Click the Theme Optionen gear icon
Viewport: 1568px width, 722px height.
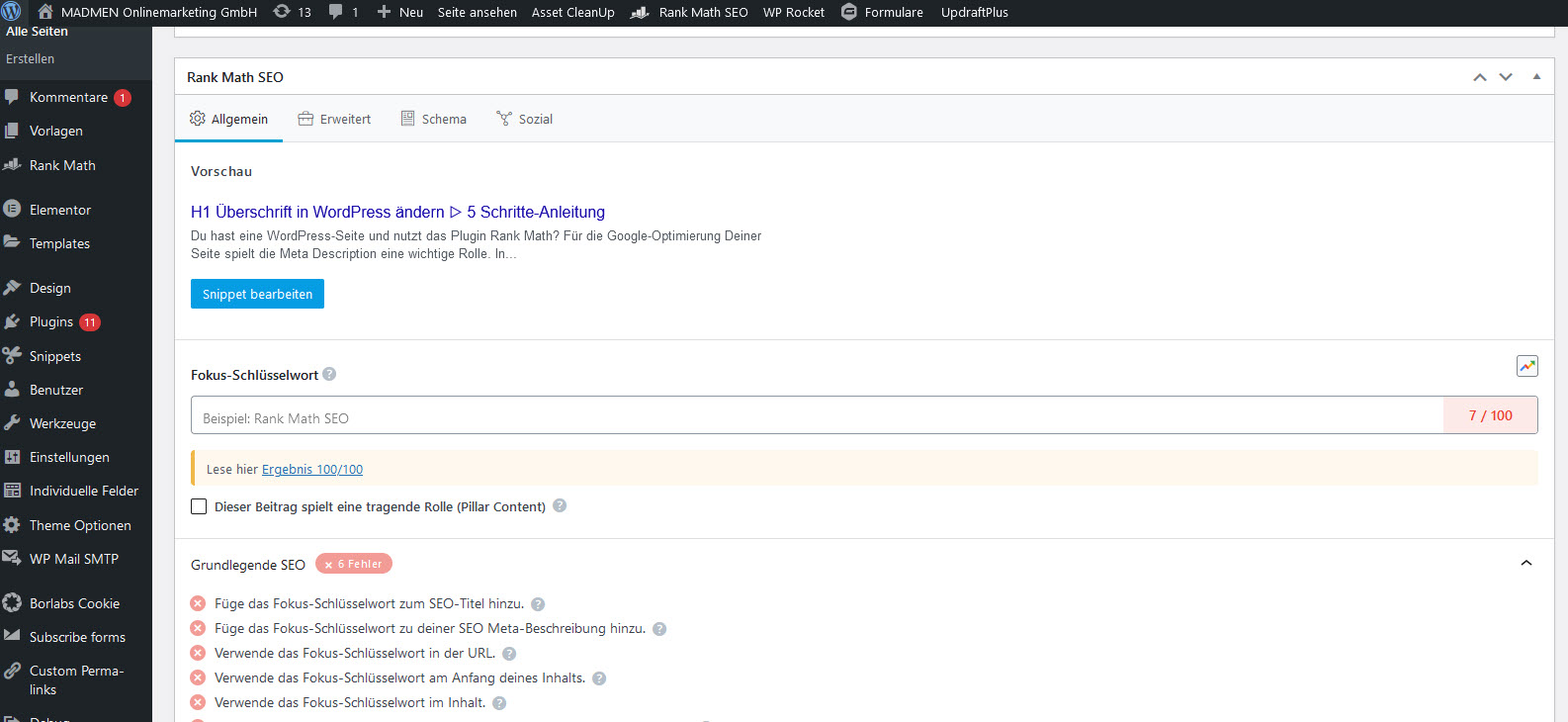tap(12, 524)
